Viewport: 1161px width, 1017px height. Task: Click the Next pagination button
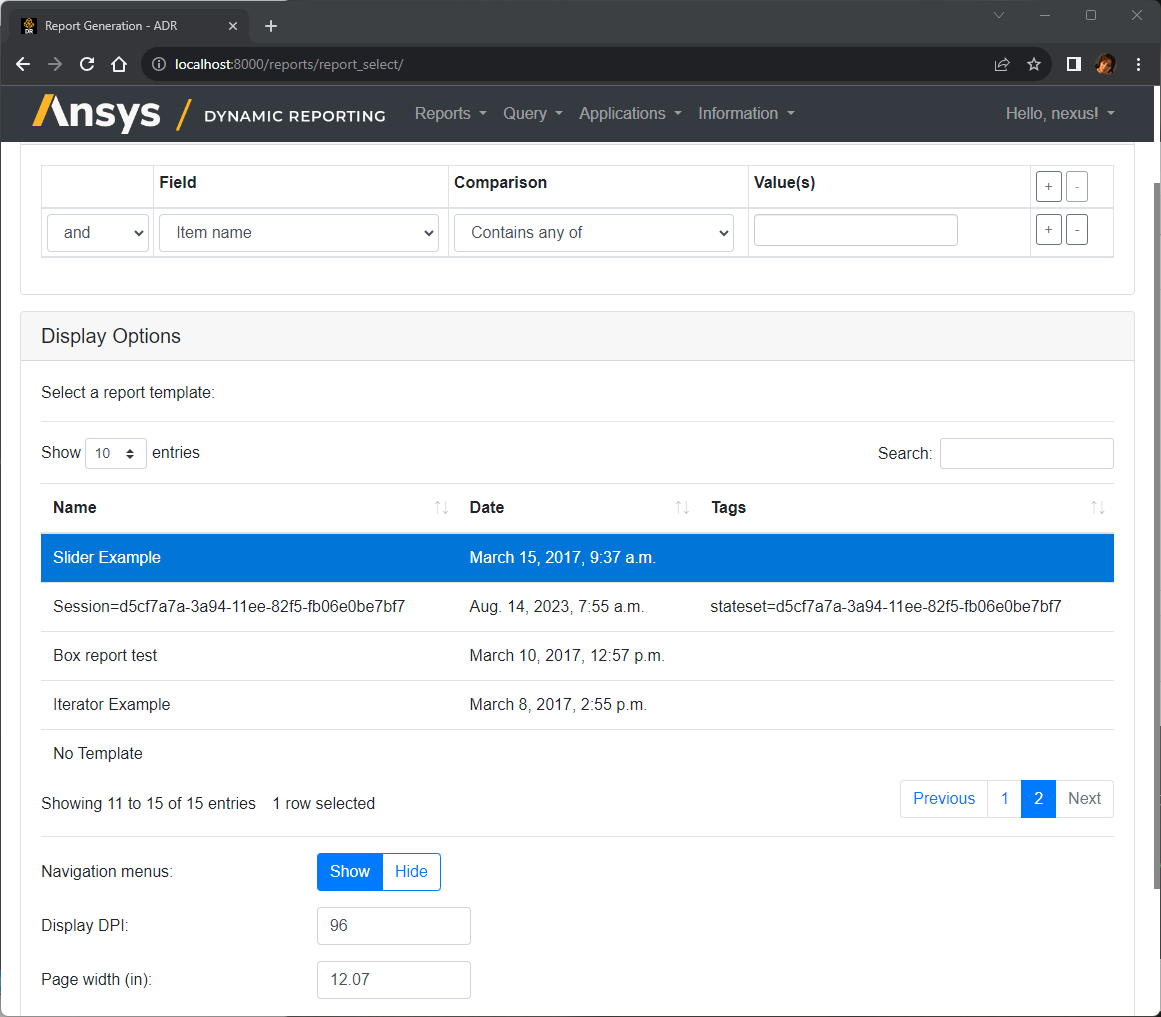(1084, 799)
